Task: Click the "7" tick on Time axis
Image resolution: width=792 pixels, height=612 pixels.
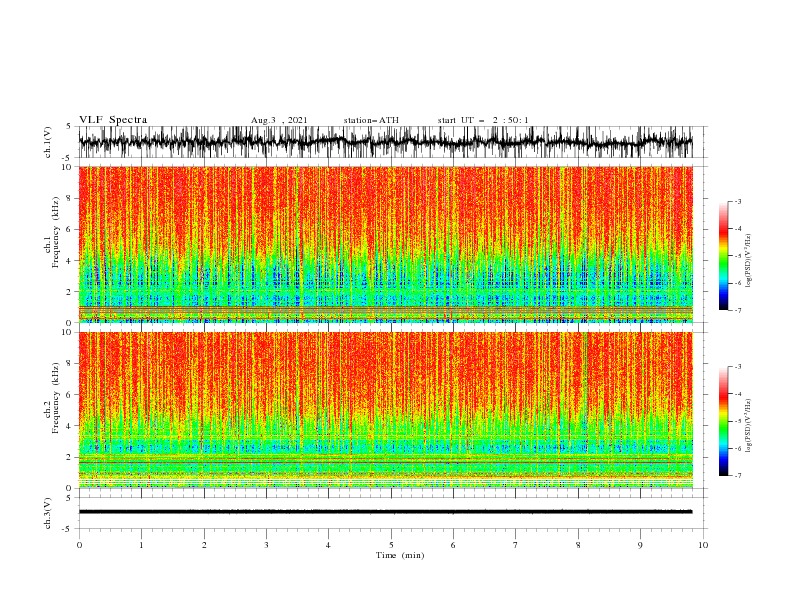Action: (x=516, y=545)
